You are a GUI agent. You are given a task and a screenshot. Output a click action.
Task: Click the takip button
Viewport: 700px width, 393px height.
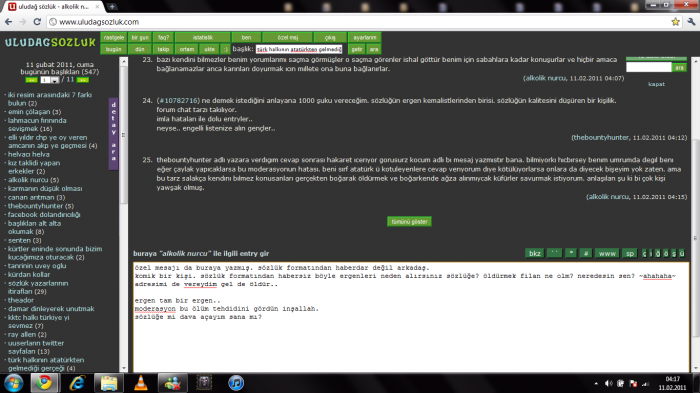pyautogui.click(x=163, y=49)
